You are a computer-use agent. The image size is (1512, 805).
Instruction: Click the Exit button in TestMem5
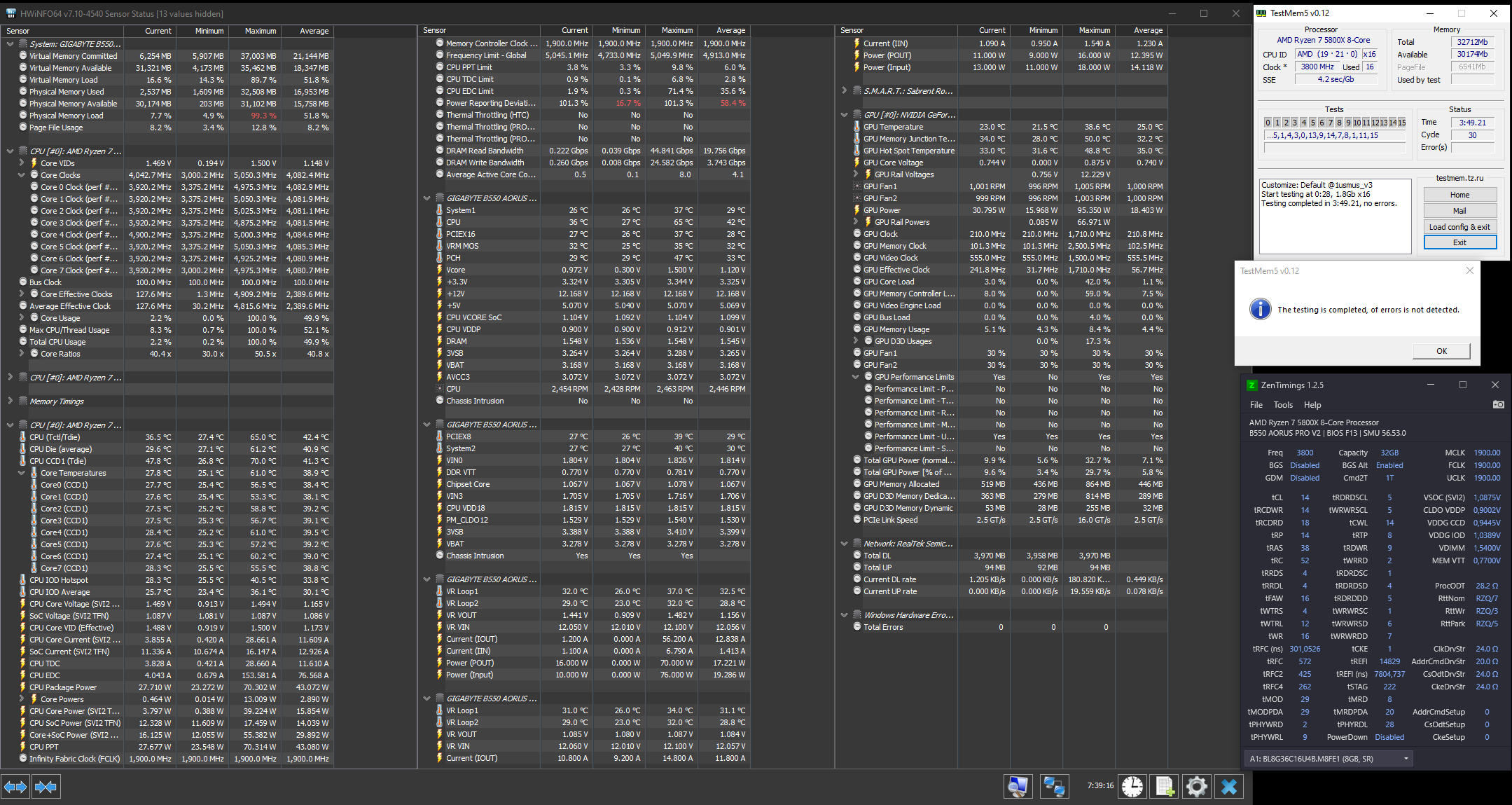[1459, 242]
